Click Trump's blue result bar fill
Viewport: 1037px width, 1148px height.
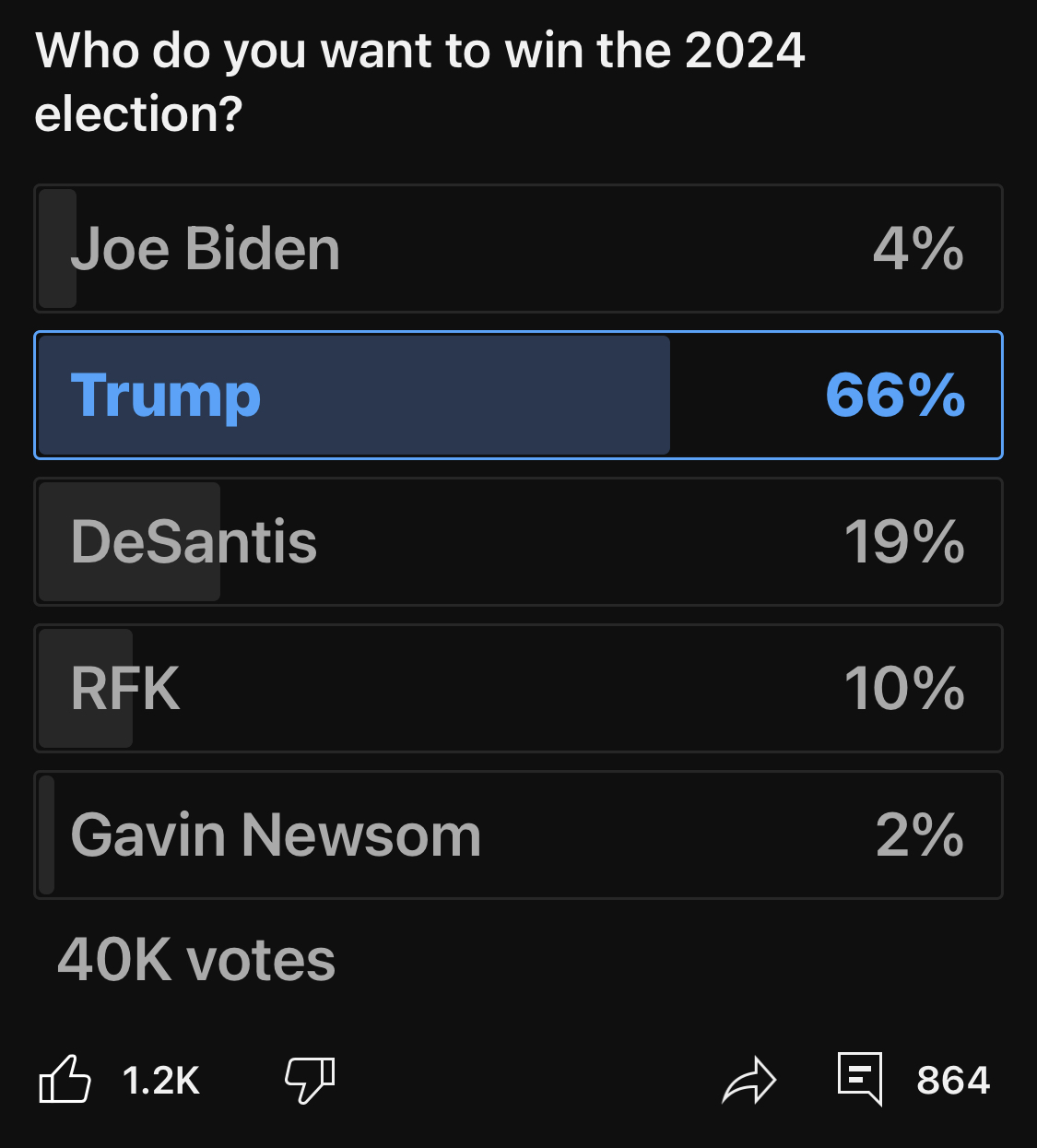[x=461, y=396]
